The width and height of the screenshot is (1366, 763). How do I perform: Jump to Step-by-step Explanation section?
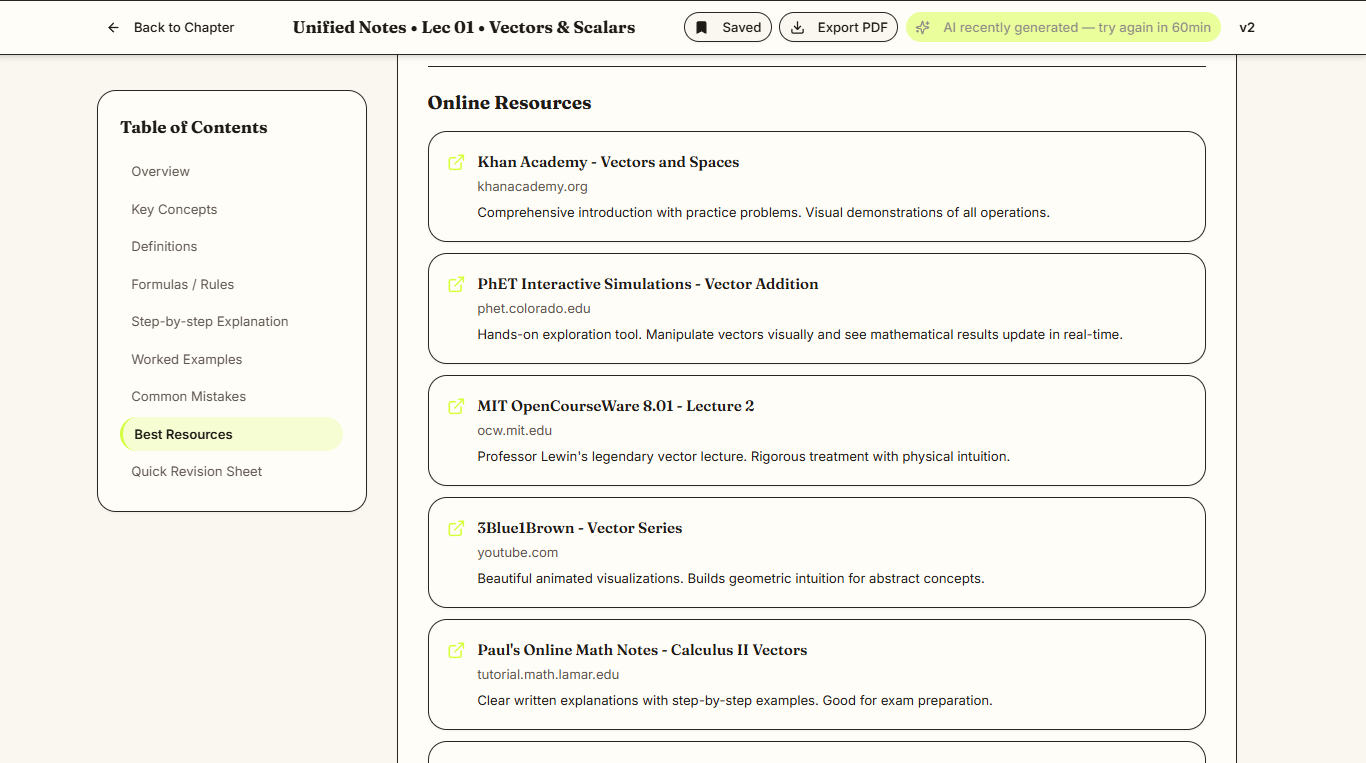coord(231,322)
